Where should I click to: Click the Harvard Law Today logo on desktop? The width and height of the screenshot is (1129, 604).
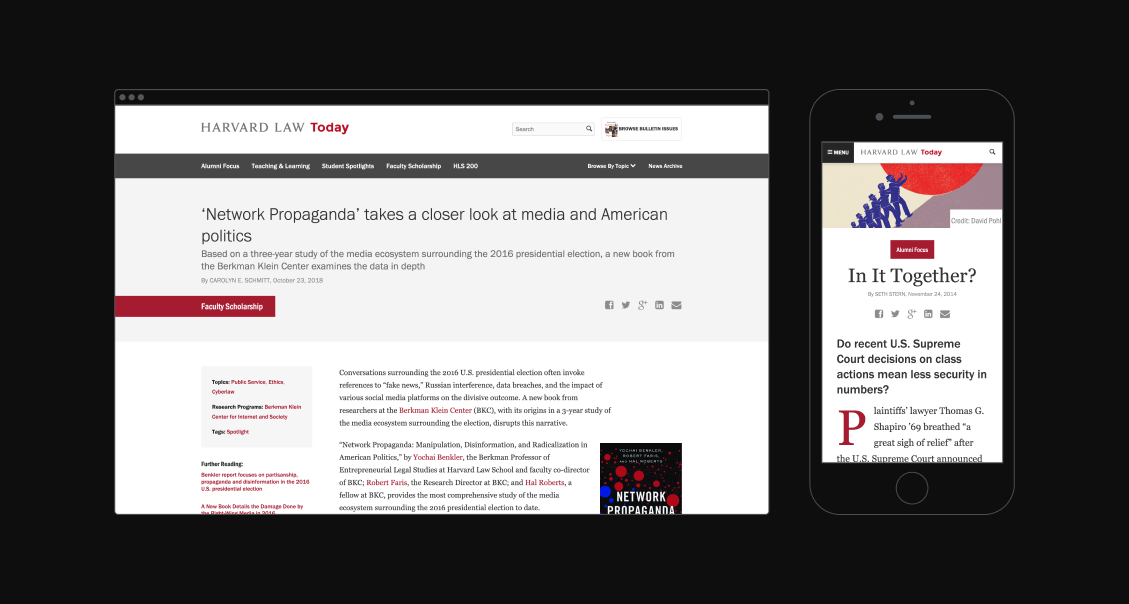(274, 127)
